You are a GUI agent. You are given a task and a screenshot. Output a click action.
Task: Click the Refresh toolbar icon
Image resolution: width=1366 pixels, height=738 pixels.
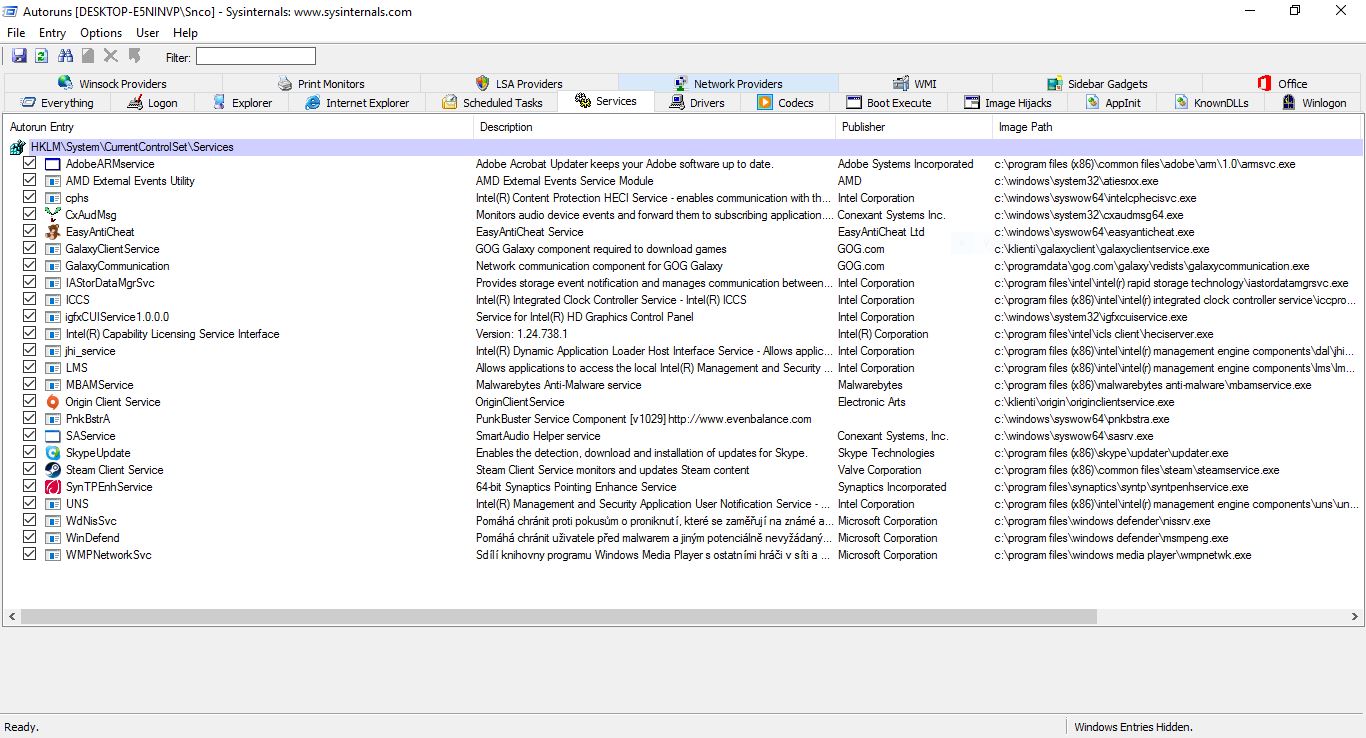pyautogui.click(x=42, y=56)
